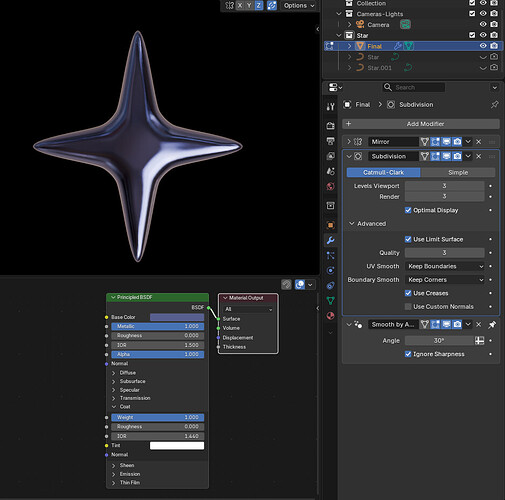Click mesh data icon on Final row
This screenshot has height=500, width=505.
(x=408, y=46)
